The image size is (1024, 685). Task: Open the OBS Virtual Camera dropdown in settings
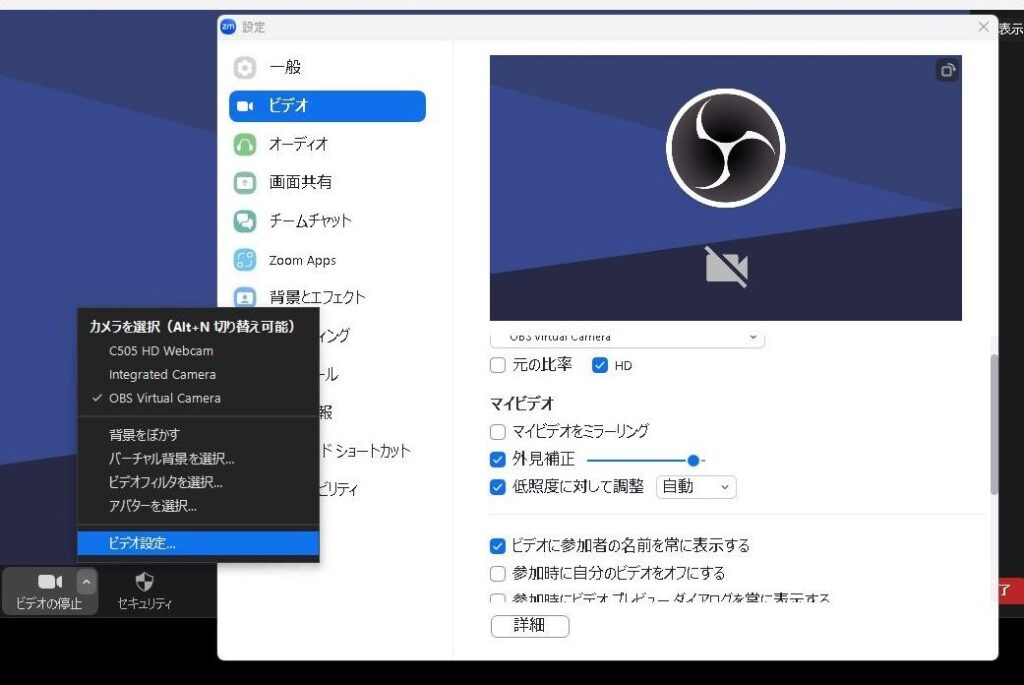[x=627, y=338]
